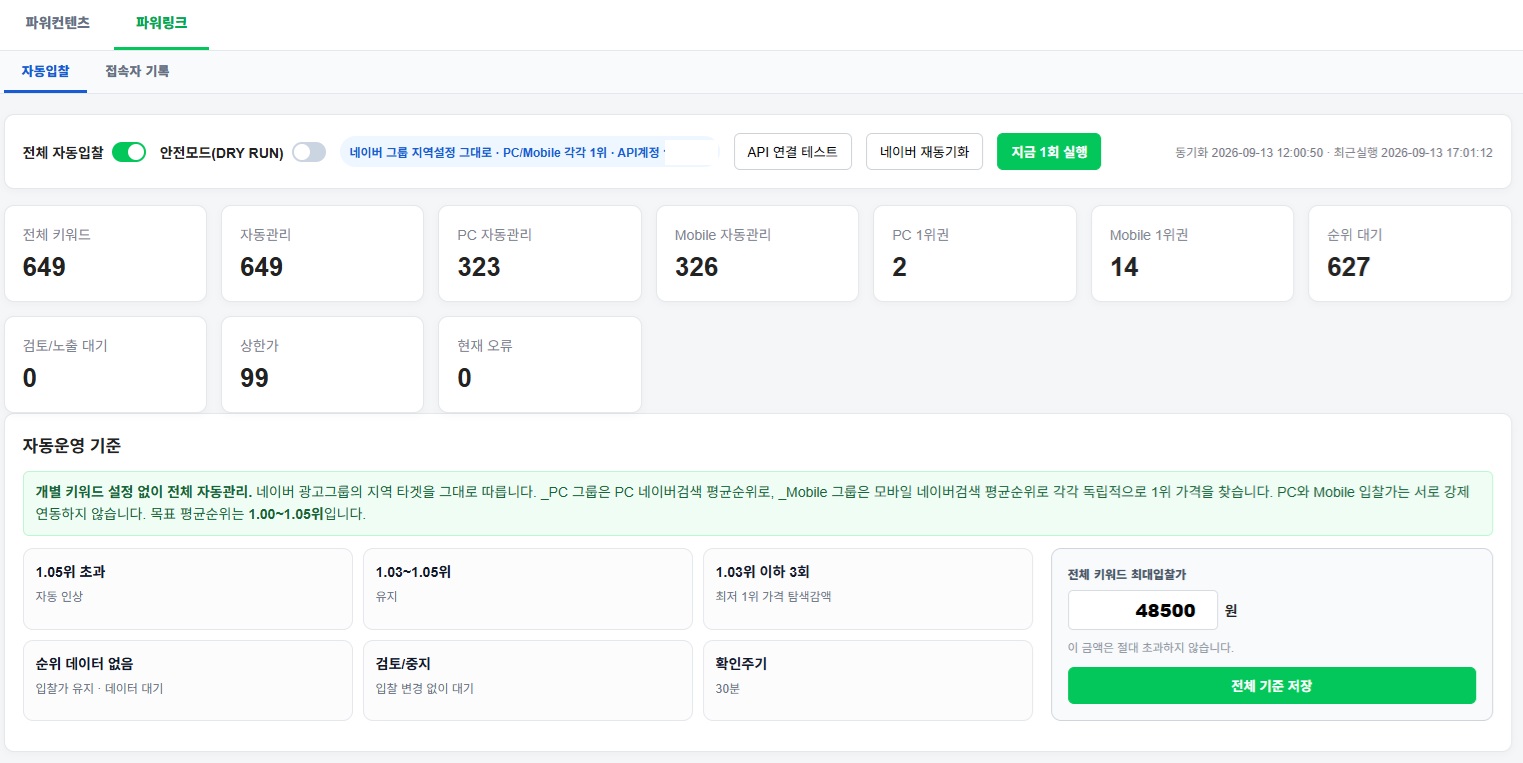Click the 확인주기 30분 card

868,680
